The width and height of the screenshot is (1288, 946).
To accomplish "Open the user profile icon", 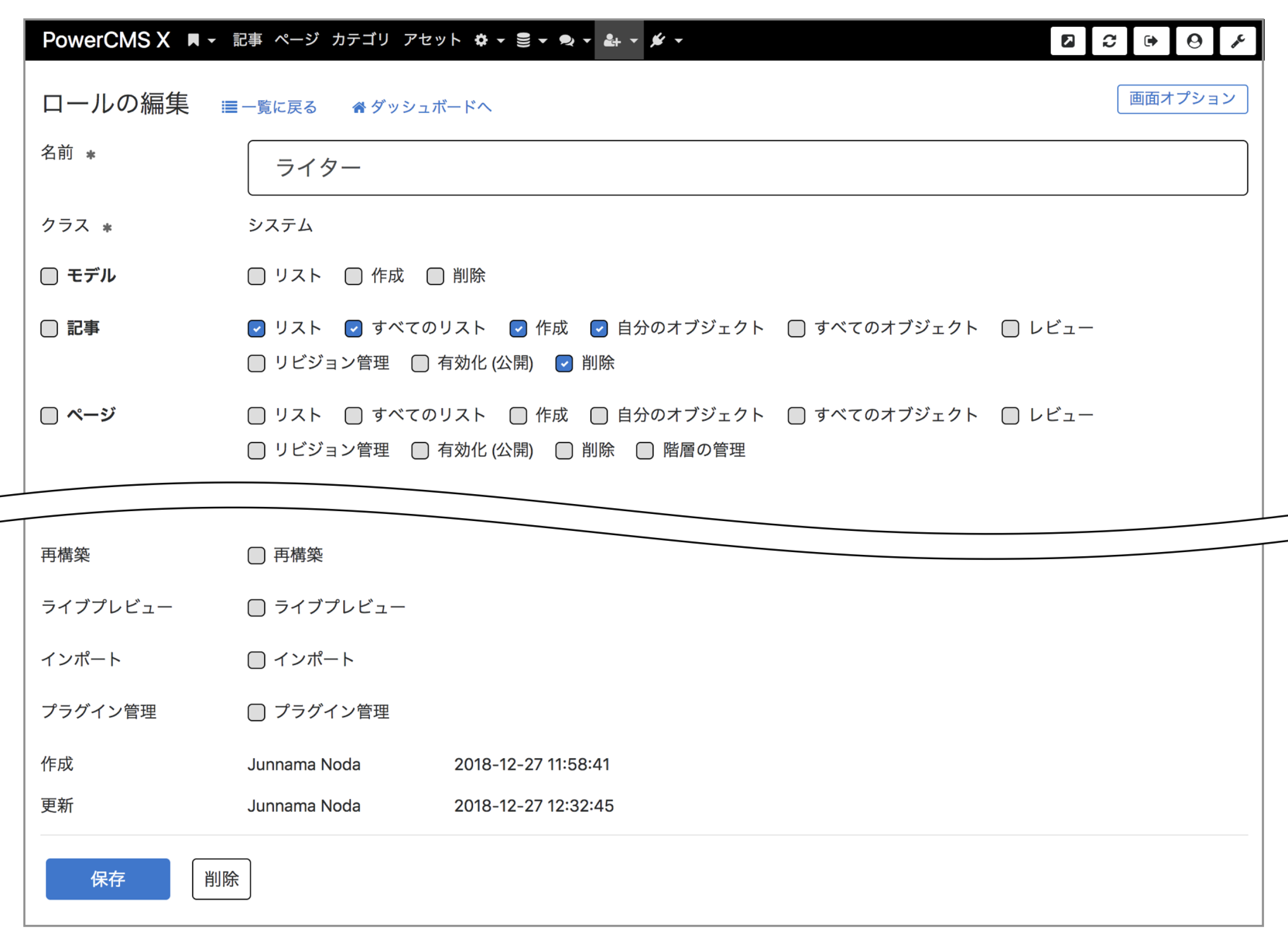I will click(1194, 40).
